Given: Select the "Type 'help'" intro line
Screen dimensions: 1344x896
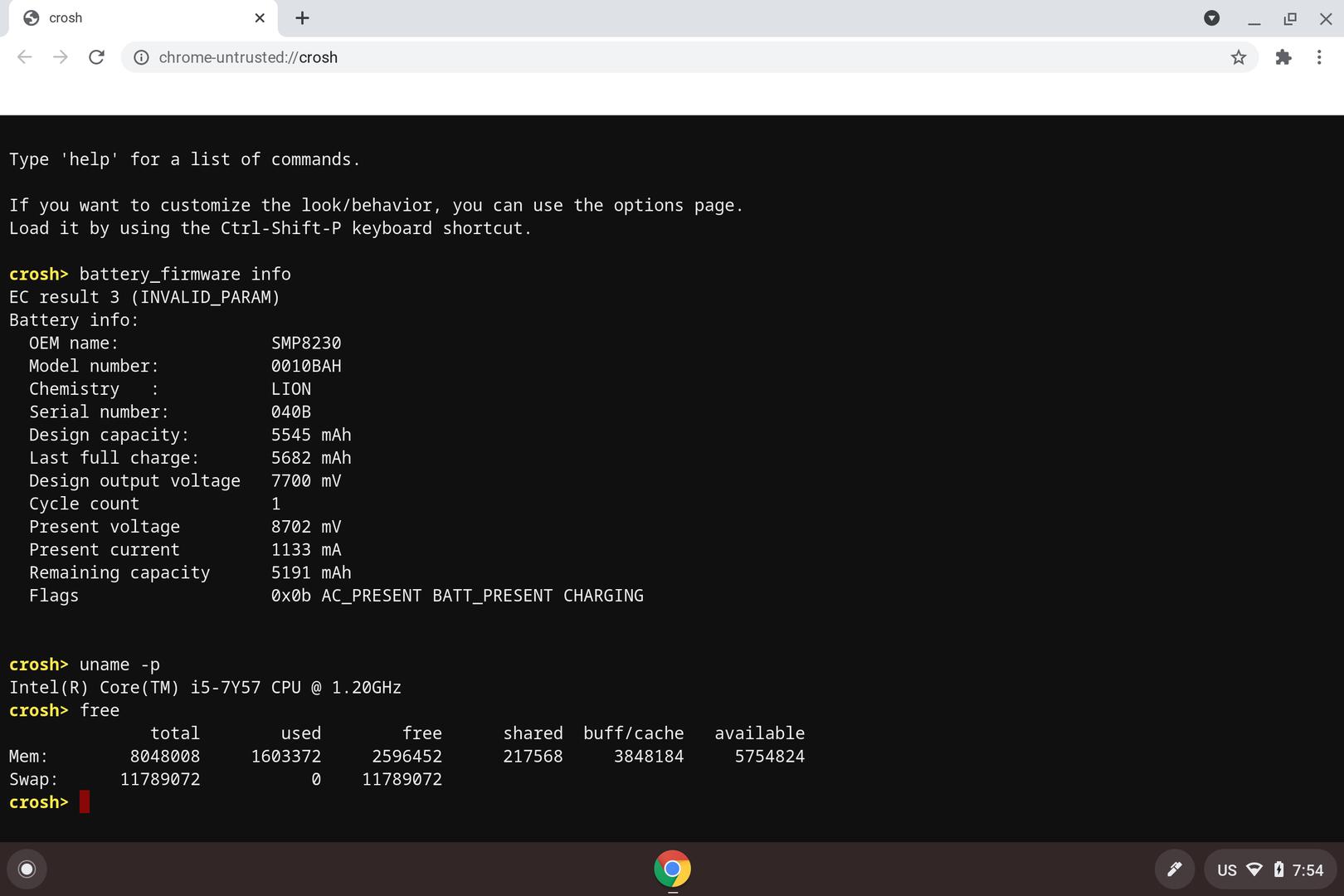Looking at the screenshot, I should click(x=185, y=159).
